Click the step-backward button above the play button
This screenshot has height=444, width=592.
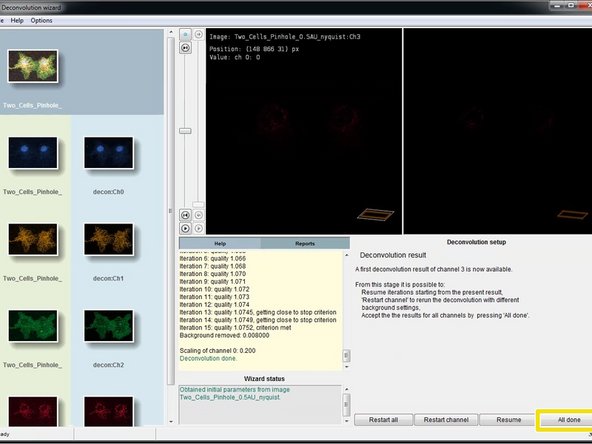coord(185,215)
